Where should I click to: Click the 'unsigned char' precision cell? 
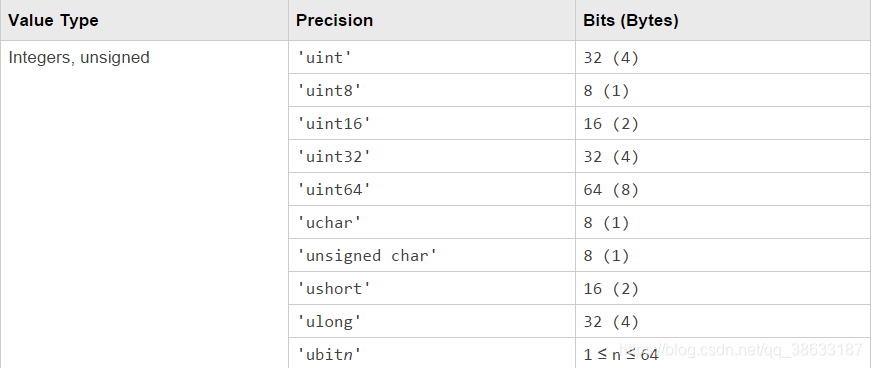pyautogui.click(x=432, y=256)
